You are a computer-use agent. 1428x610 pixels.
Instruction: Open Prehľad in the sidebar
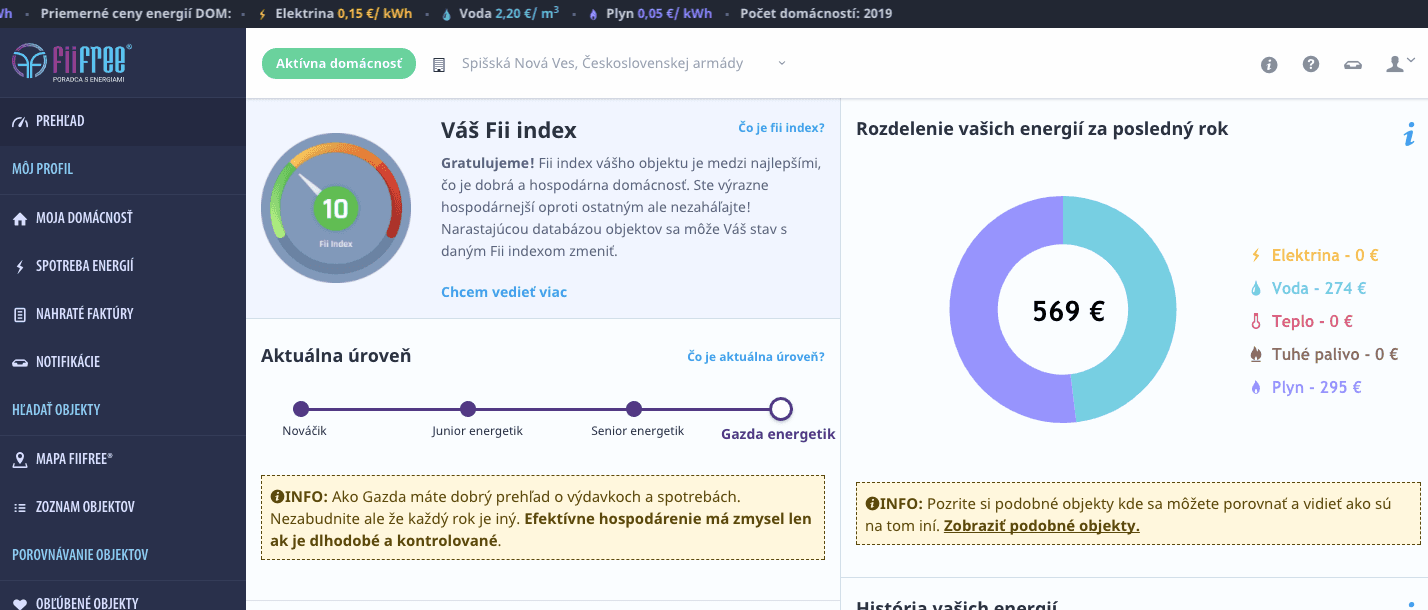60,121
